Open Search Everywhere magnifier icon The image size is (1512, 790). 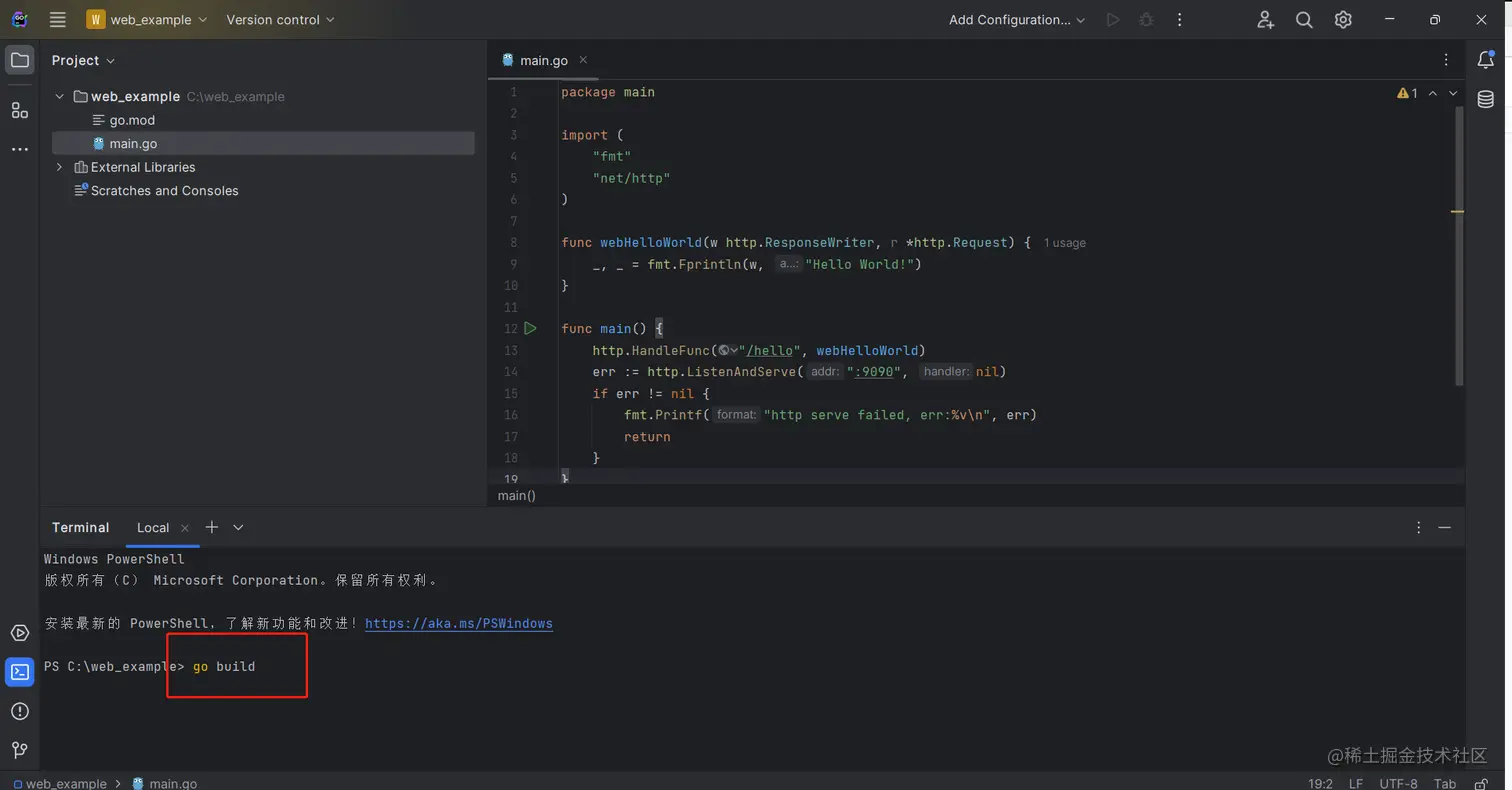(x=1304, y=20)
